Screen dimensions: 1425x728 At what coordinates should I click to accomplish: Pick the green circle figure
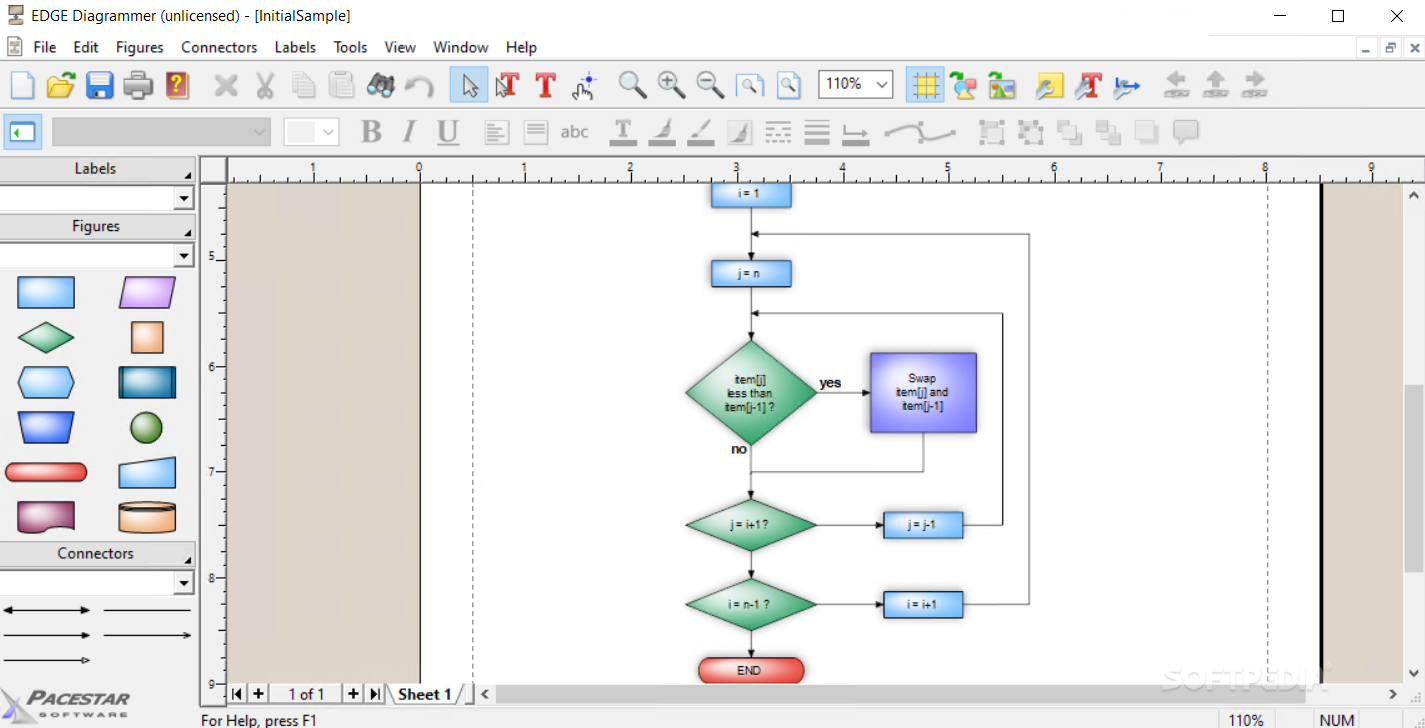click(x=147, y=428)
